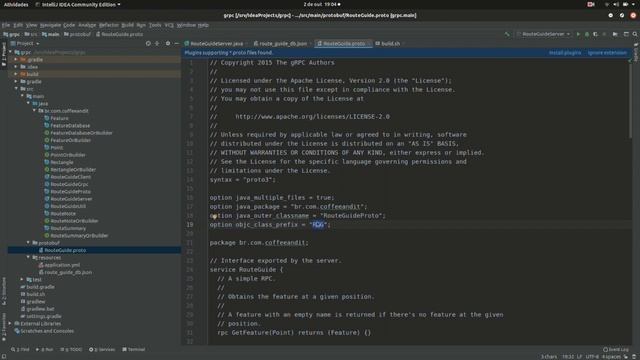This screenshot has width=640, height=360.
Task: Start debugging with the bug icon
Action: point(587,34)
